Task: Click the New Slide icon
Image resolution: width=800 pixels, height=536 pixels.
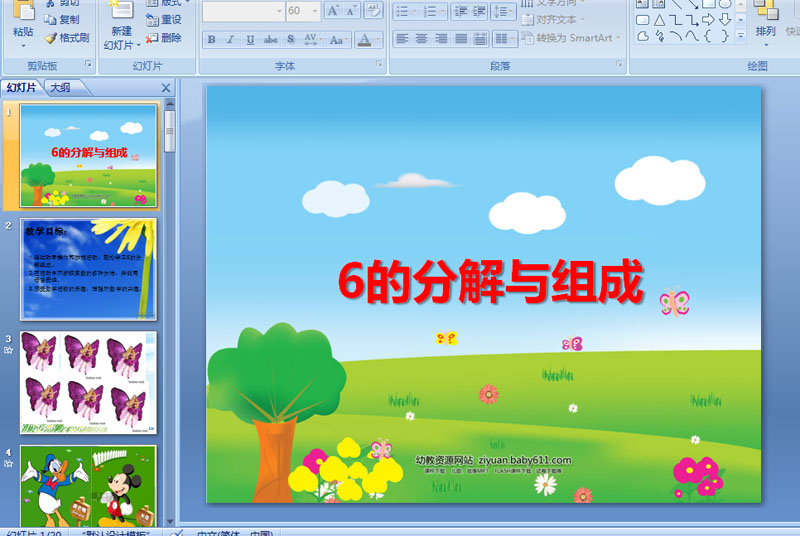Action: pyautogui.click(x=121, y=10)
